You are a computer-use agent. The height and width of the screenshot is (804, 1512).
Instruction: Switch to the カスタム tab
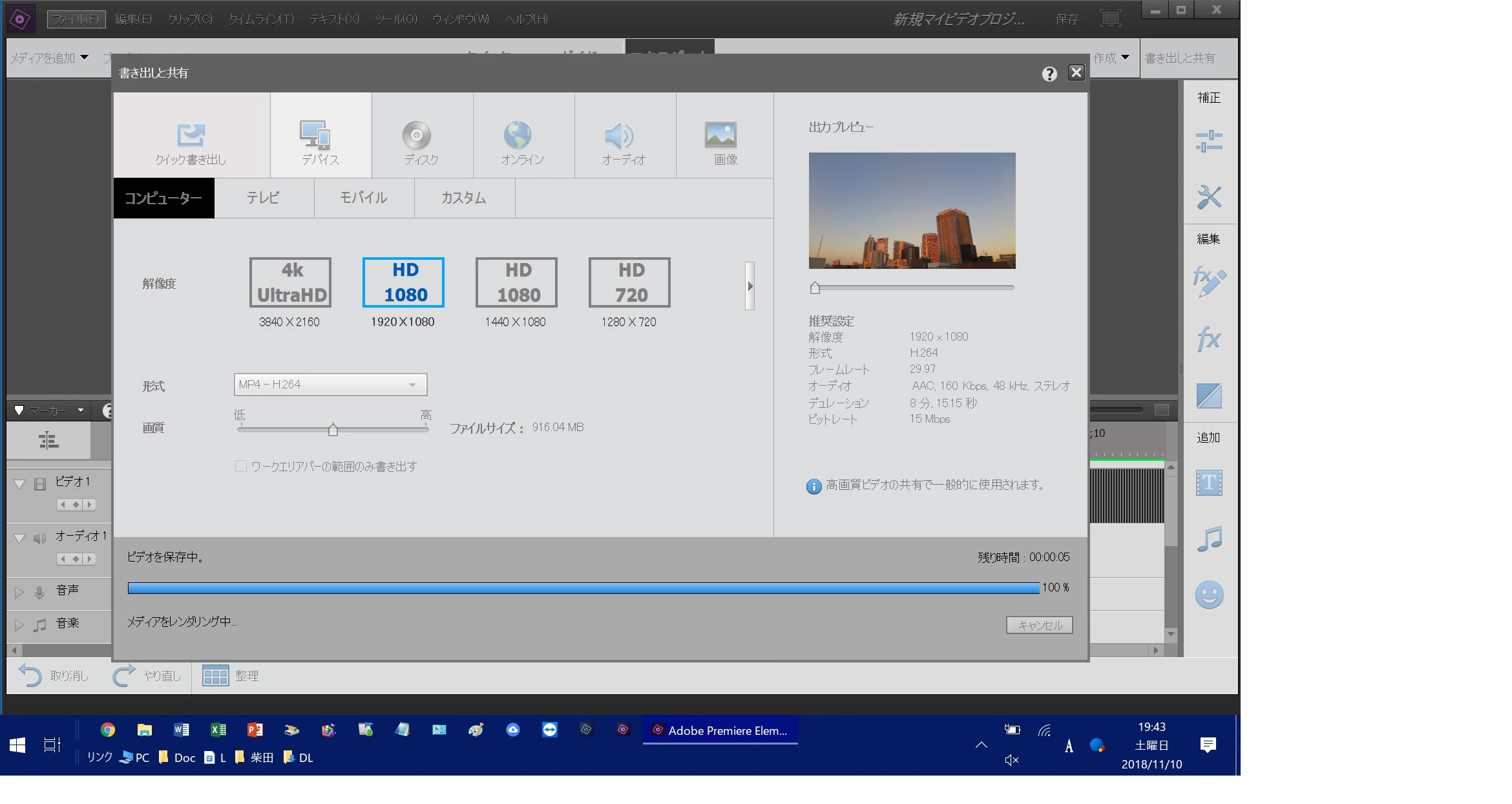pyautogui.click(x=464, y=198)
